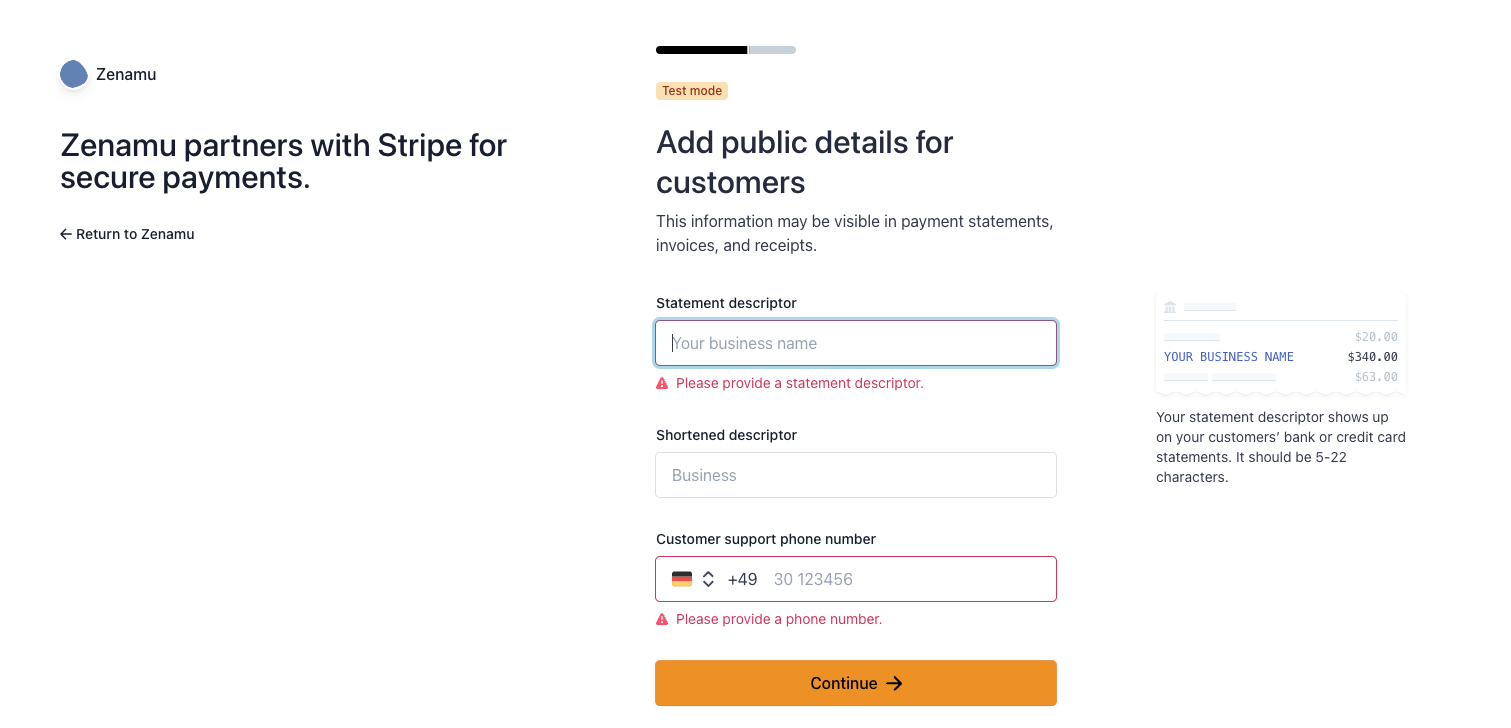Focus the Shortened descriptor input field

[856, 475]
